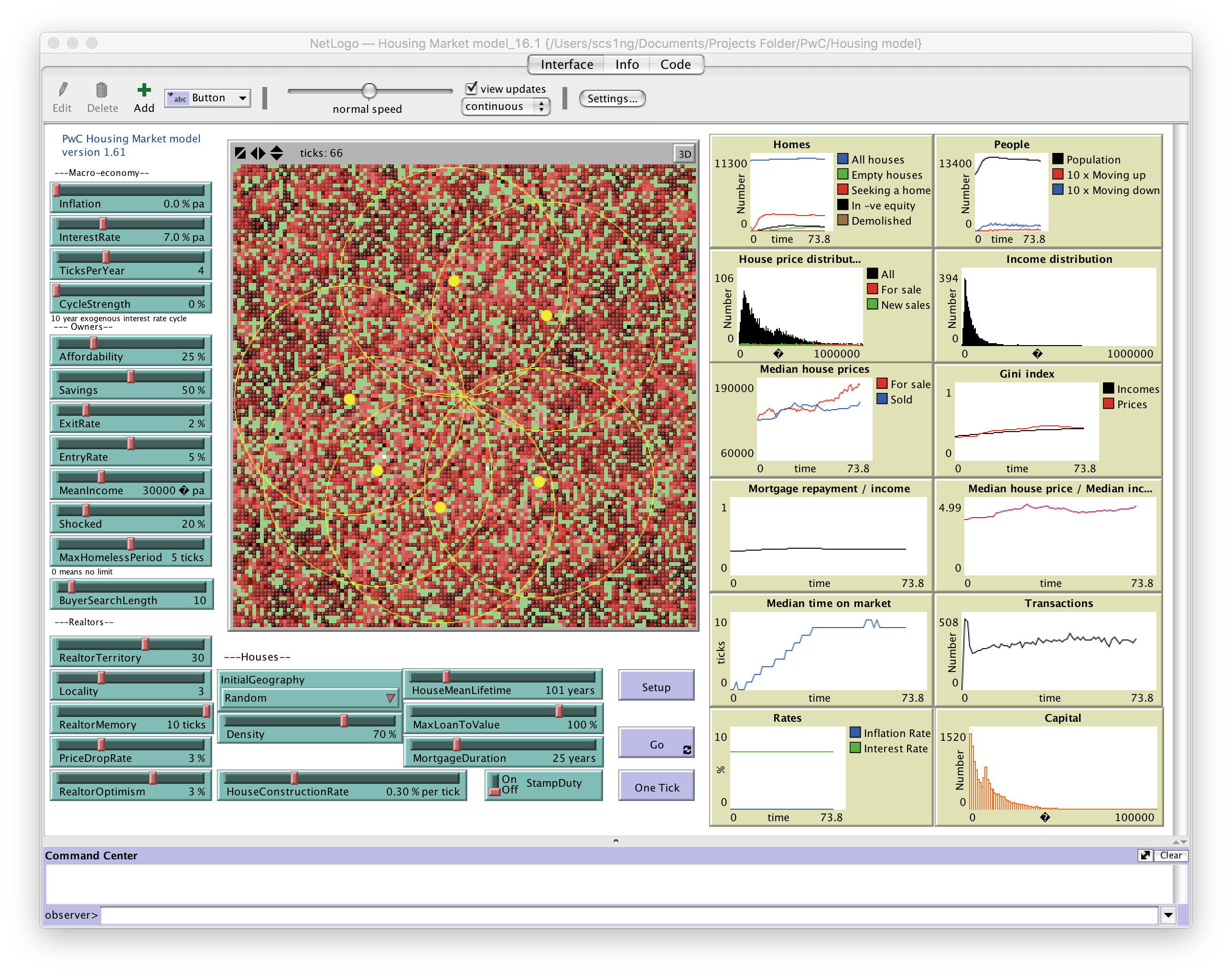Click the Shocked slider
The image size is (1232, 976).
(131, 518)
